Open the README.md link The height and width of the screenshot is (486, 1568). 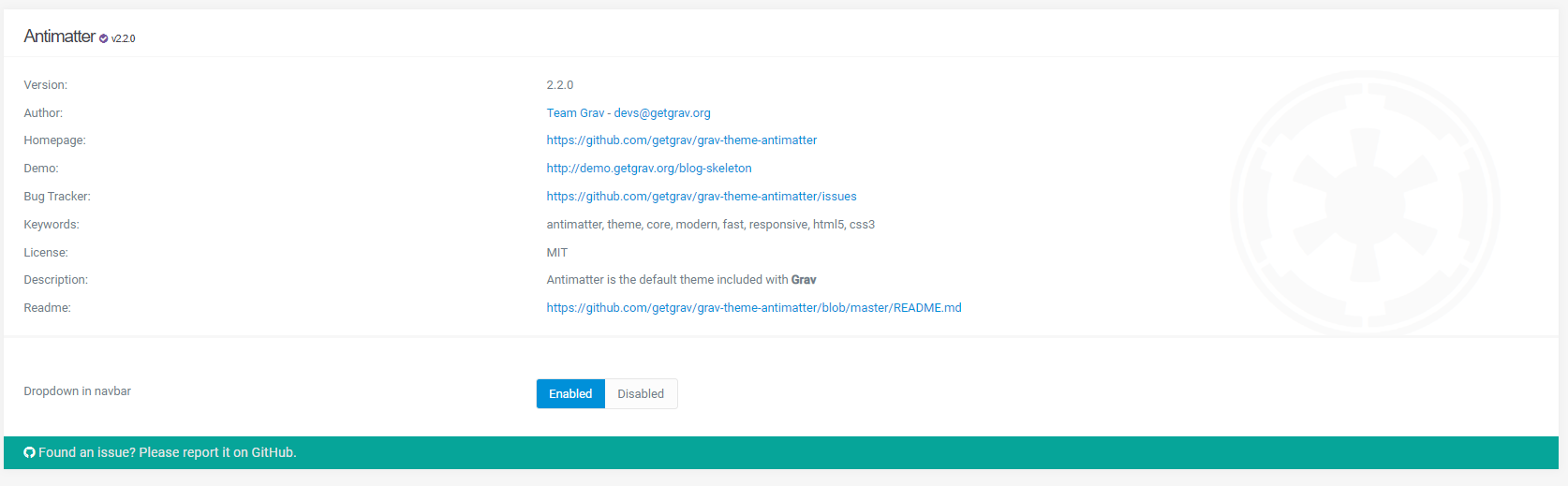[x=754, y=308]
